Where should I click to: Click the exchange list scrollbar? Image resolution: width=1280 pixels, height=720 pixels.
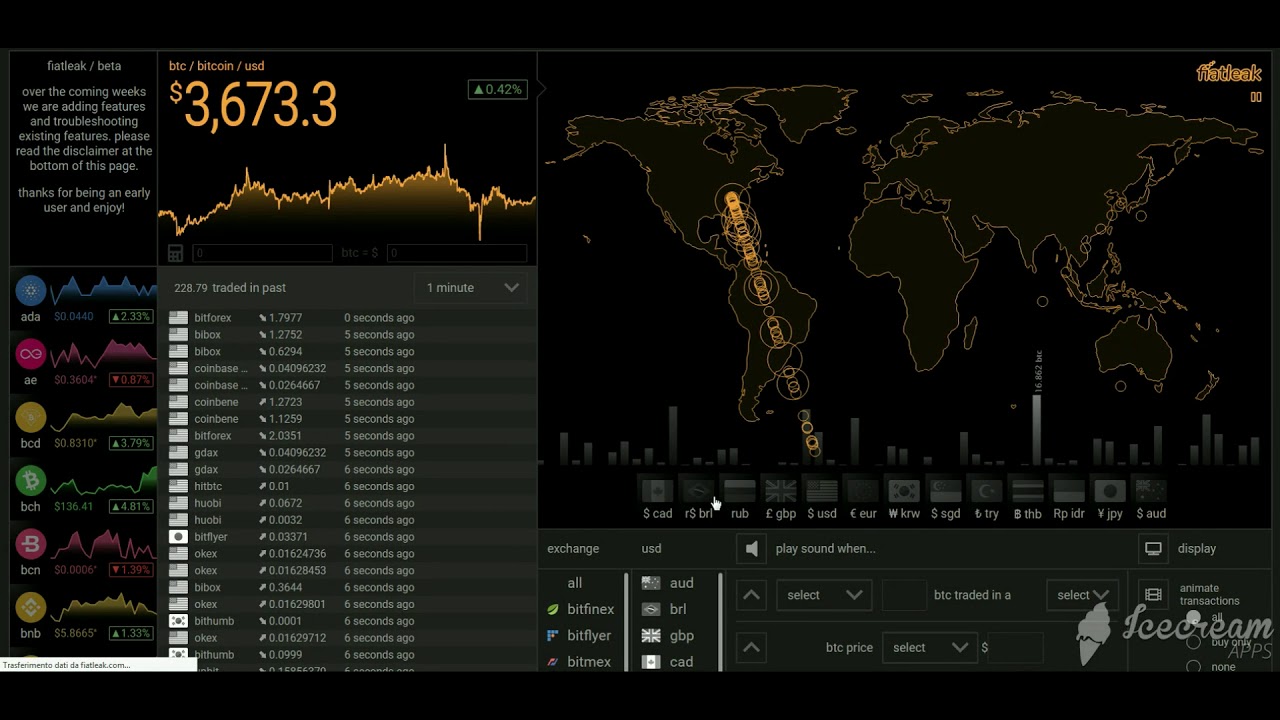[626, 621]
